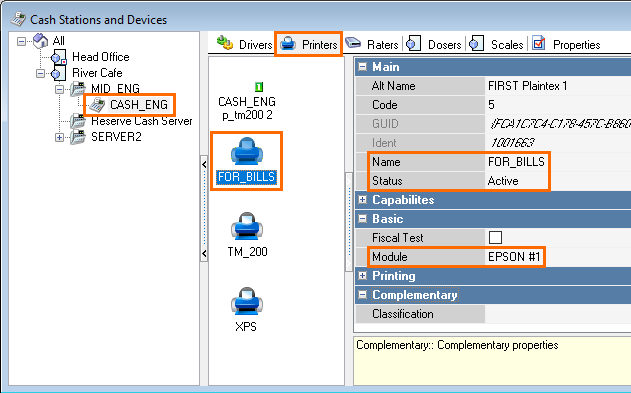Select the All root house icon
Image resolution: width=631 pixels, height=393 pixels.
click(x=41, y=41)
